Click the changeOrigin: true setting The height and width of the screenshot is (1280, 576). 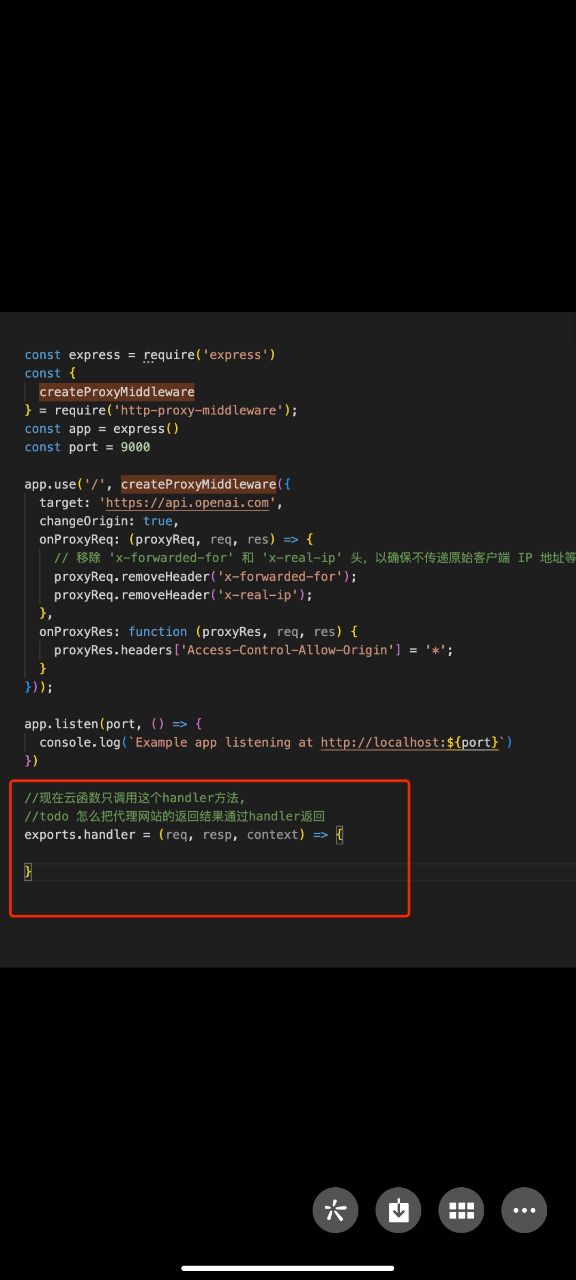click(x=109, y=521)
